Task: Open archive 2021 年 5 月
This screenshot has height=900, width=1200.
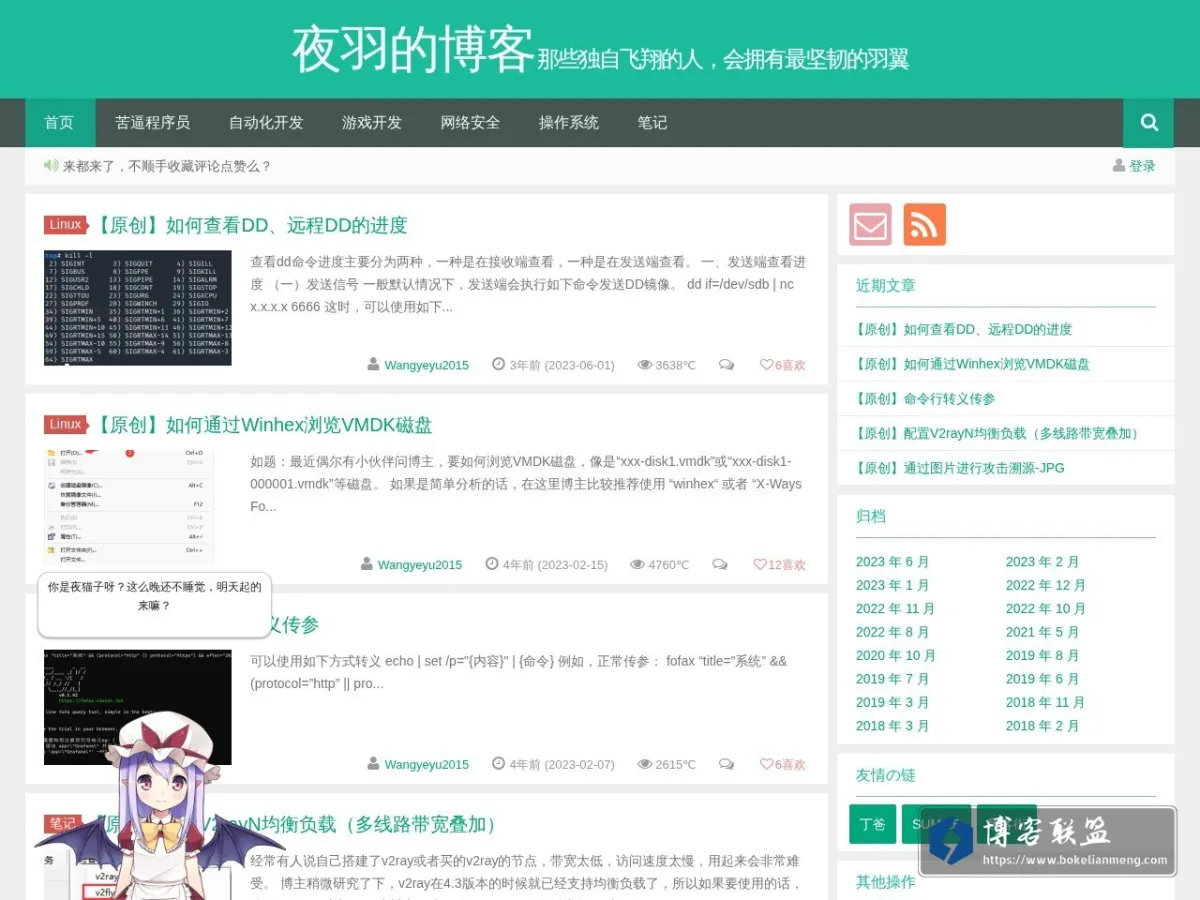Action: 1042,632
